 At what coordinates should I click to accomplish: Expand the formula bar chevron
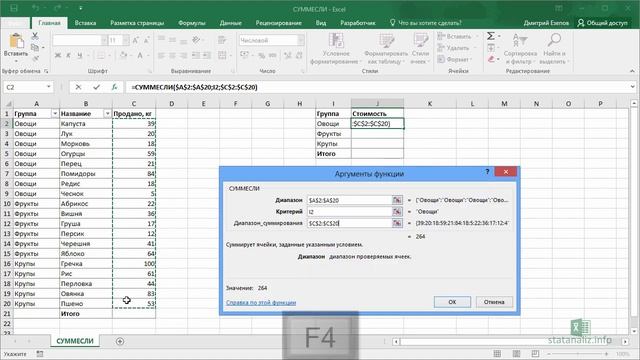(633, 87)
